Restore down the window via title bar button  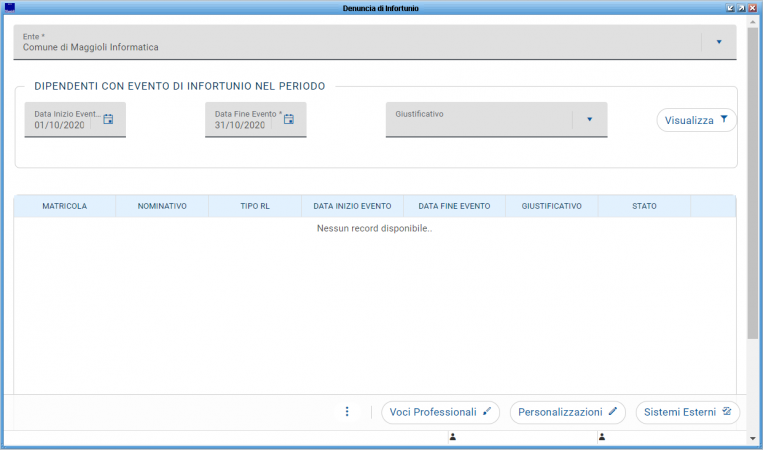click(x=730, y=8)
